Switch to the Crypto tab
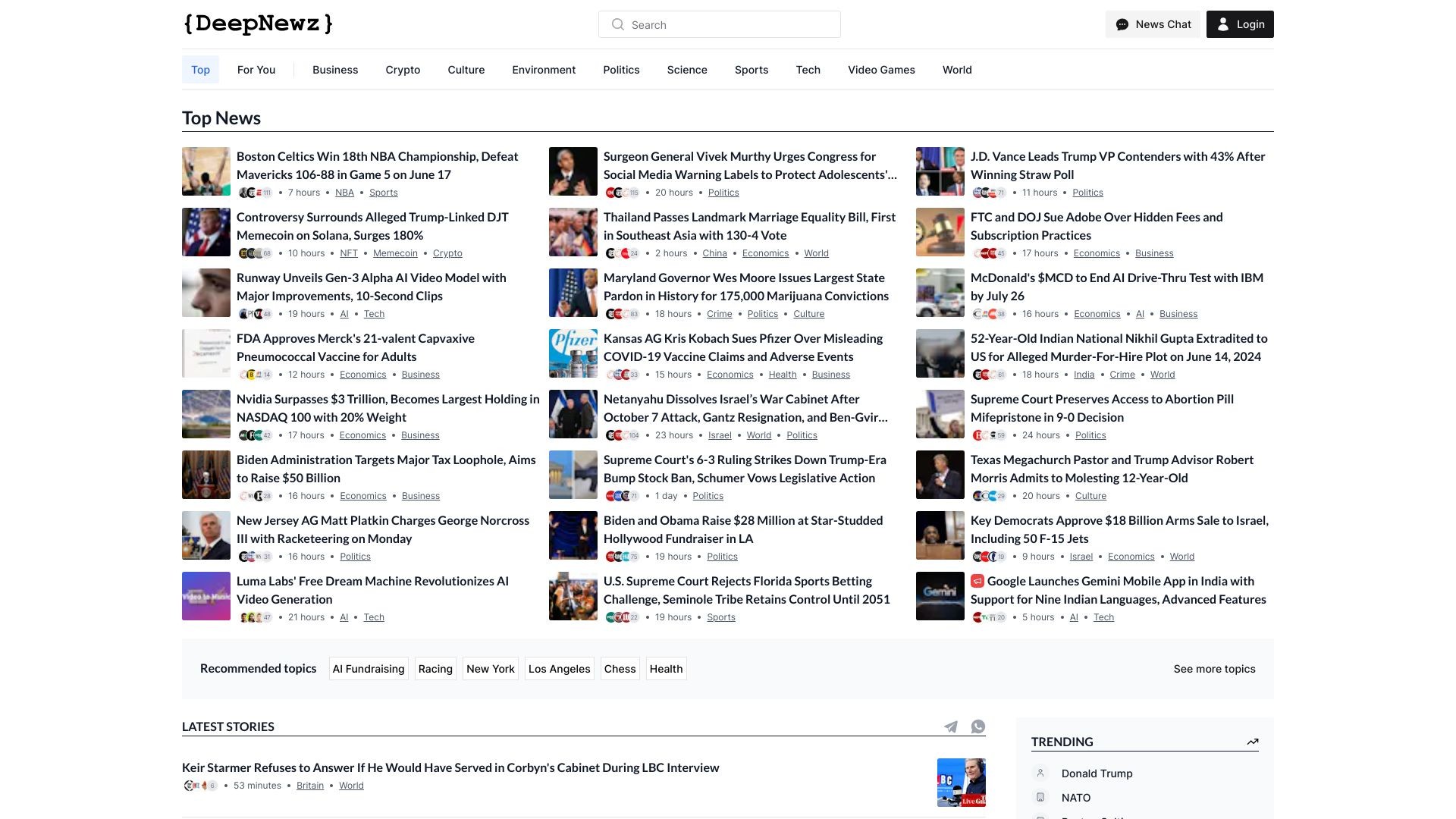 (x=403, y=69)
